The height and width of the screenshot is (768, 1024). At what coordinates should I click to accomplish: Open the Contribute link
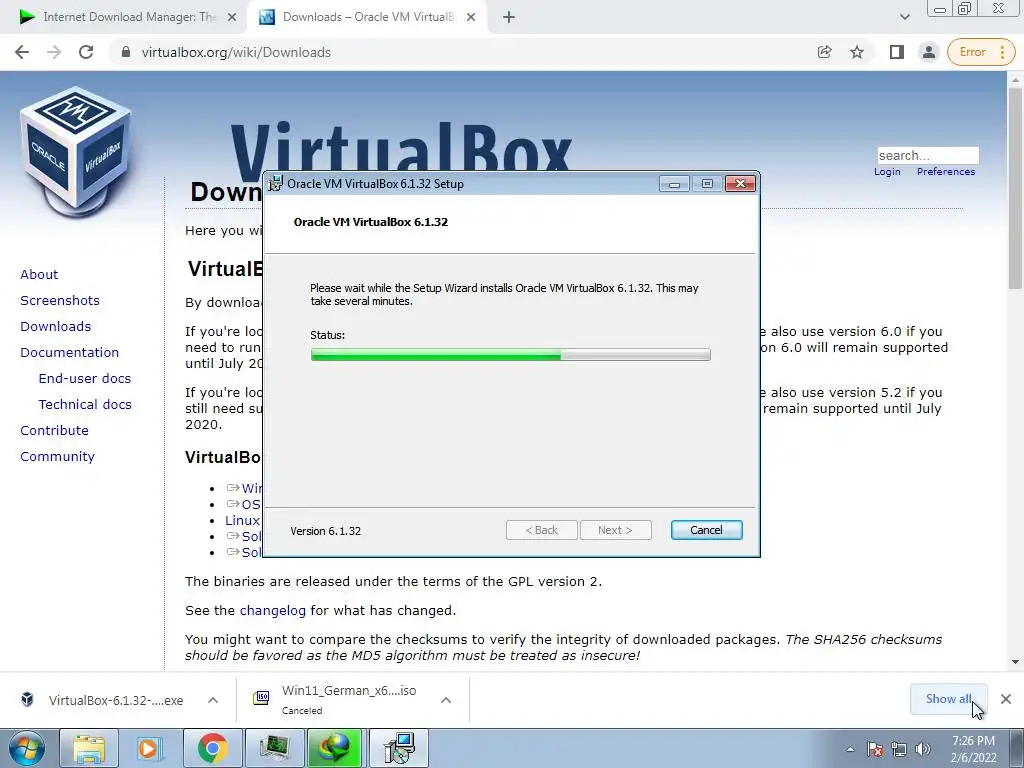54,431
